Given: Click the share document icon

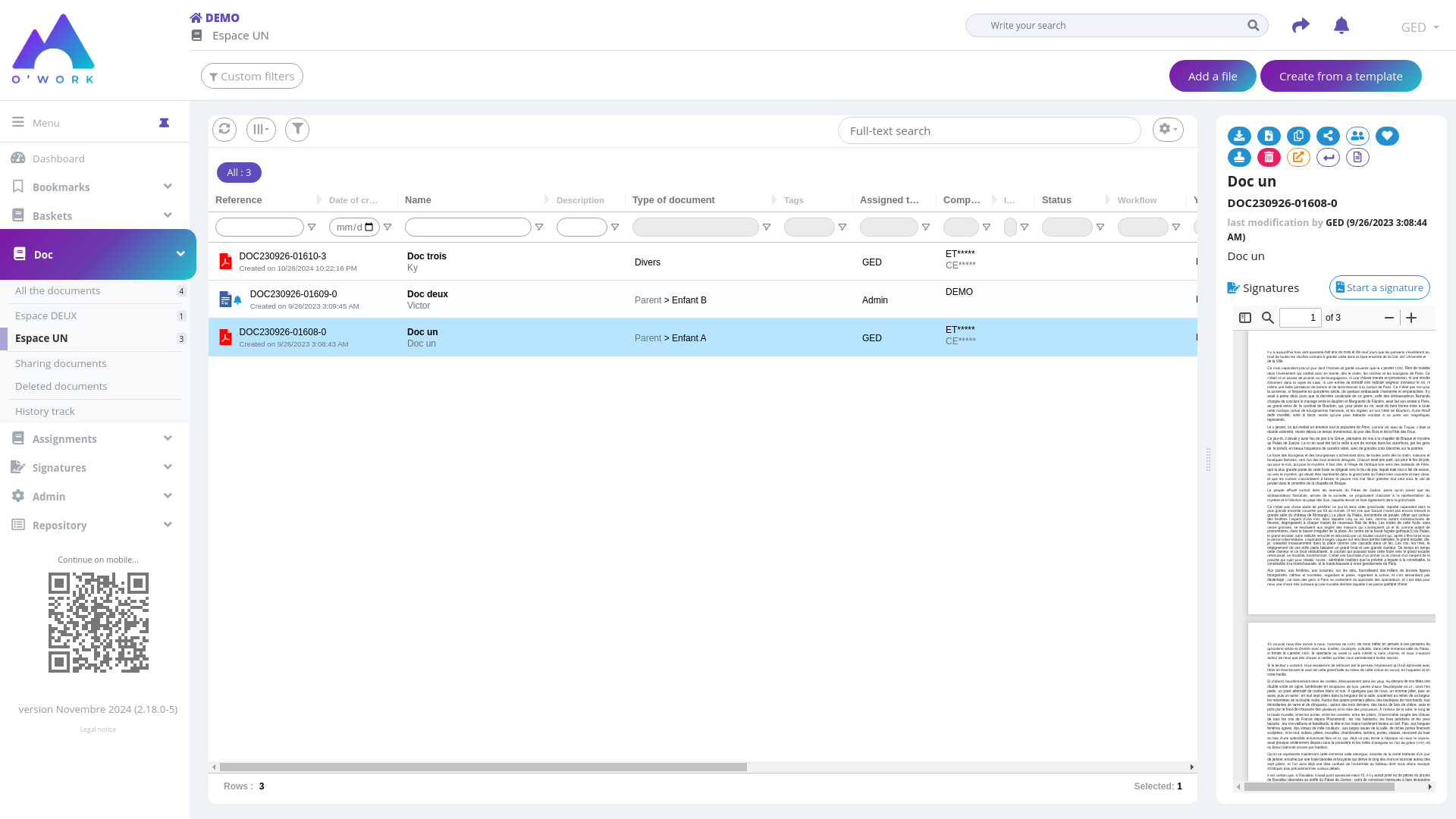Looking at the screenshot, I should (1328, 136).
